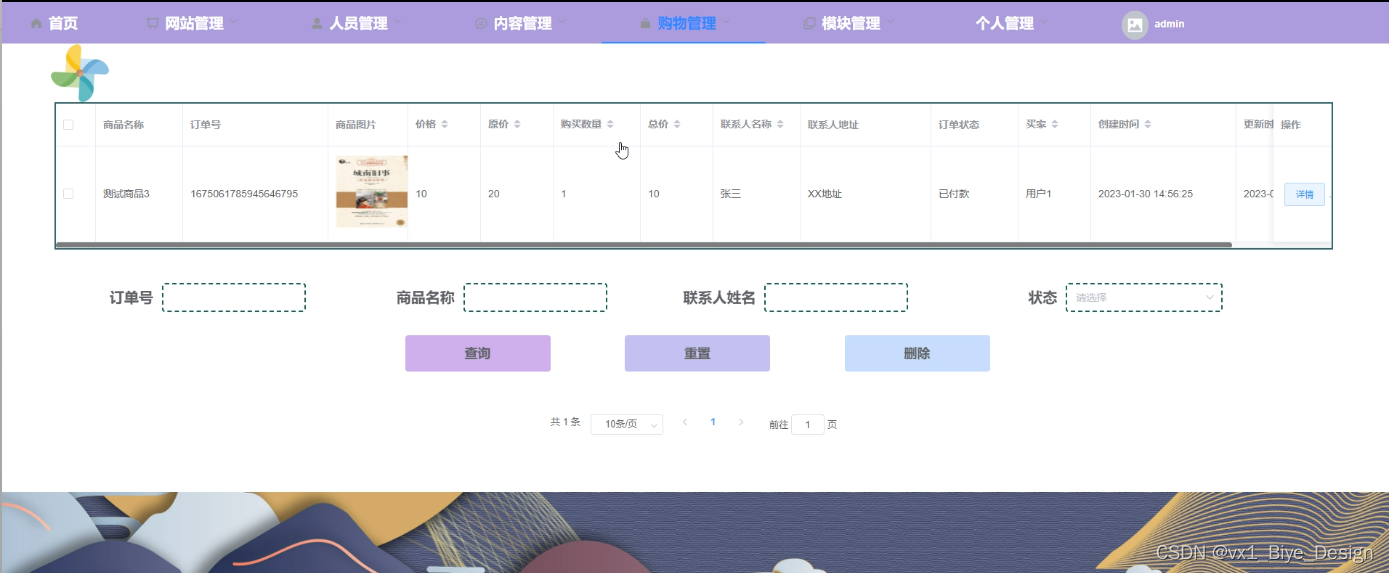Expand the 购物管理 menu chevron
The height and width of the screenshot is (573, 1389).
point(726,21)
